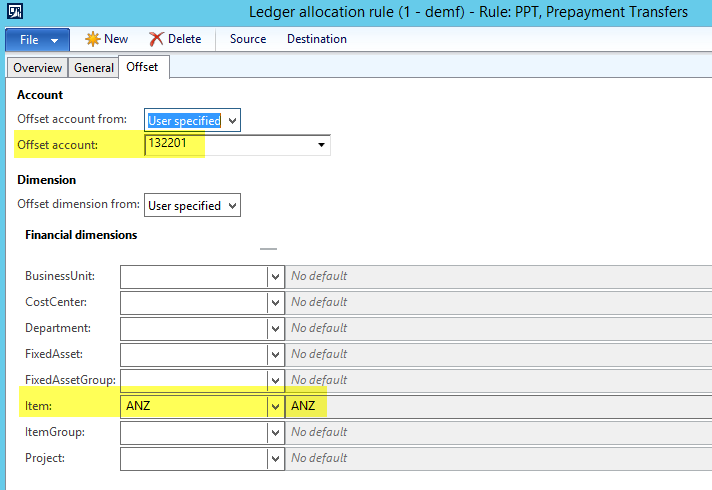Open the BusinessUnit dimension dropdown arrow
Screen dimensions: 712x490
tap(275, 276)
